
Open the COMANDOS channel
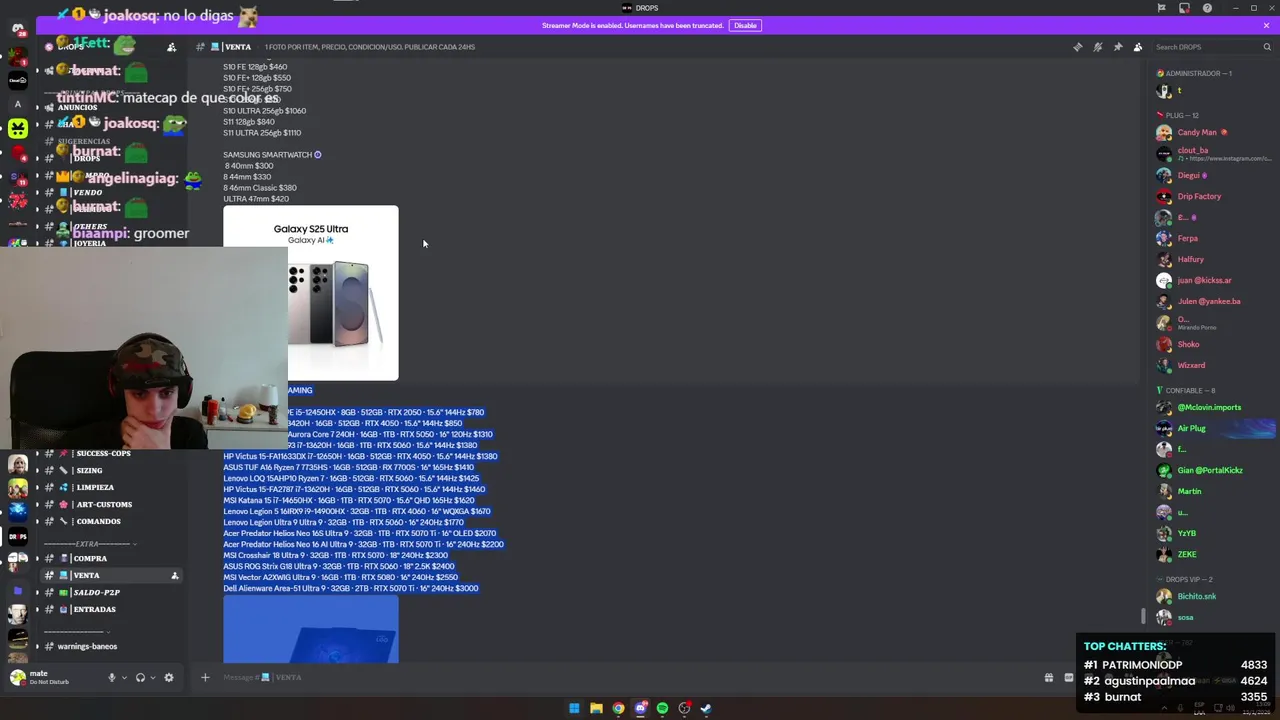coord(98,521)
